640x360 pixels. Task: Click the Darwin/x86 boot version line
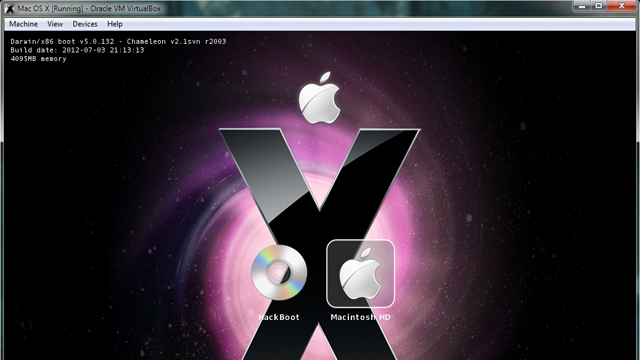pos(118,41)
